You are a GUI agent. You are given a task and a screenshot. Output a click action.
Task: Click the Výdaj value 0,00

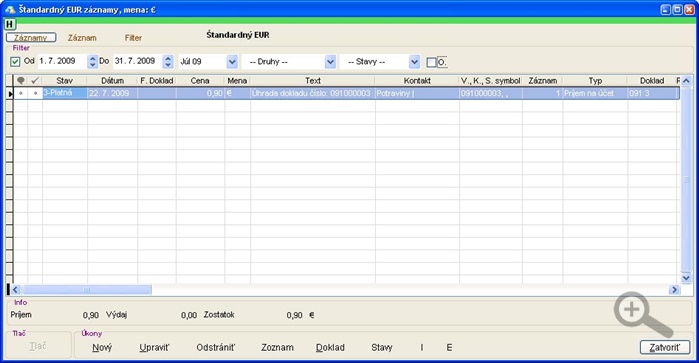click(x=189, y=315)
